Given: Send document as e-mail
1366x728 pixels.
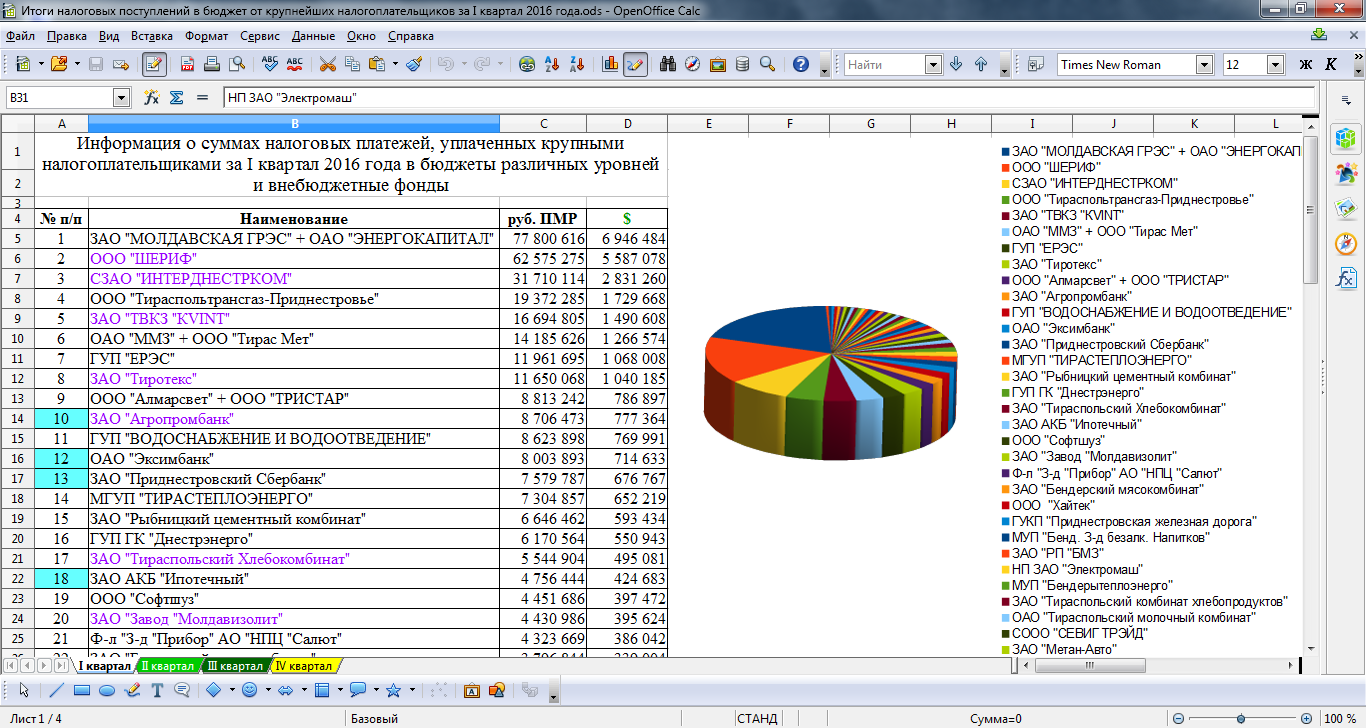Looking at the screenshot, I should pos(121,64).
